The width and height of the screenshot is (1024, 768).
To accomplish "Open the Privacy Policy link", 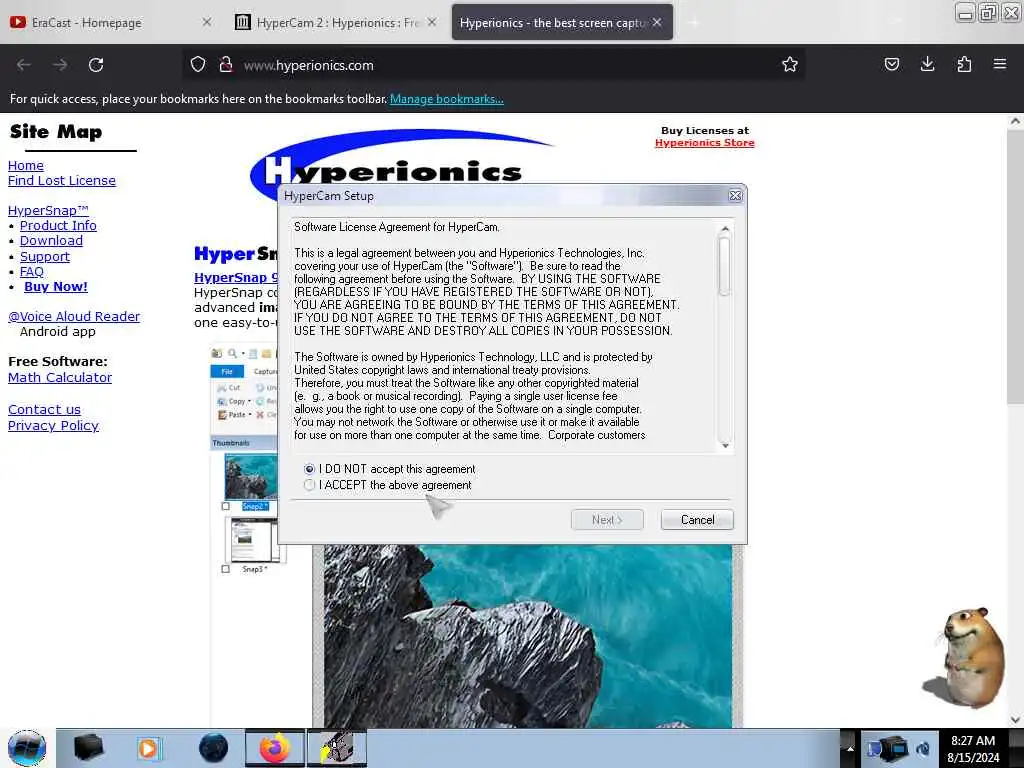I will pos(54,426).
